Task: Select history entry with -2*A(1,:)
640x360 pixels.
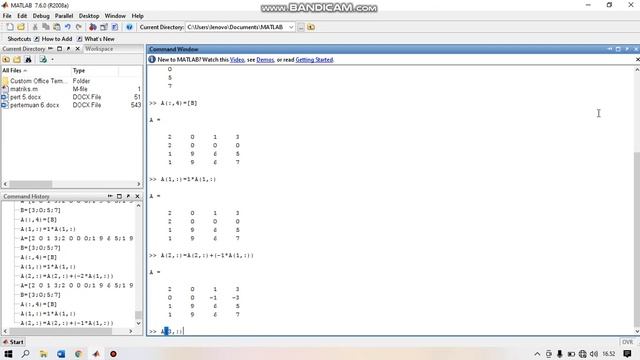Action: pos(67,276)
